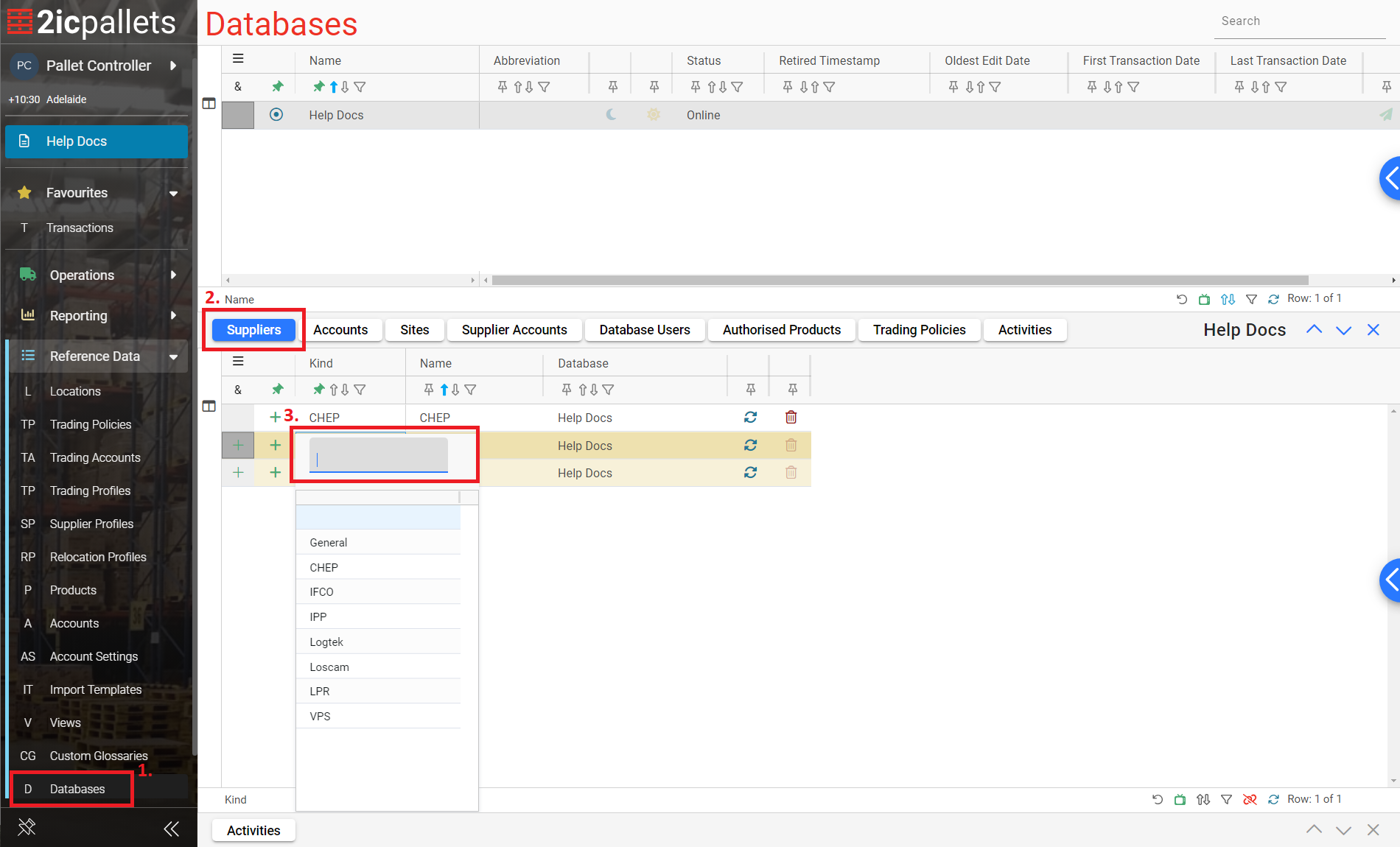The height and width of the screenshot is (847, 1400).
Task: Open the hamburger menu in Suppliers grid header
Action: tap(238, 362)
